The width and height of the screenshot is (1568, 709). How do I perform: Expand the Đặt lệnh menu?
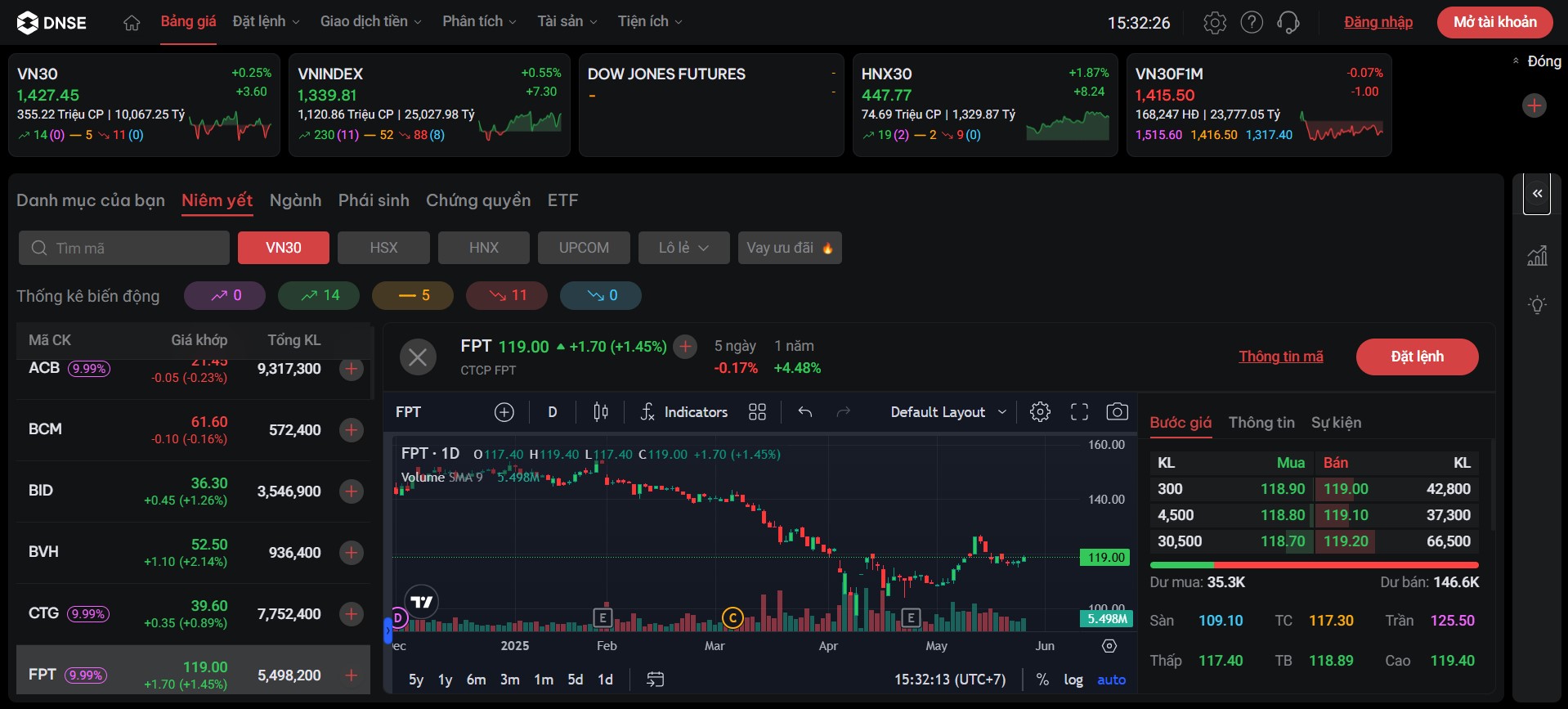tap(267, 22)
